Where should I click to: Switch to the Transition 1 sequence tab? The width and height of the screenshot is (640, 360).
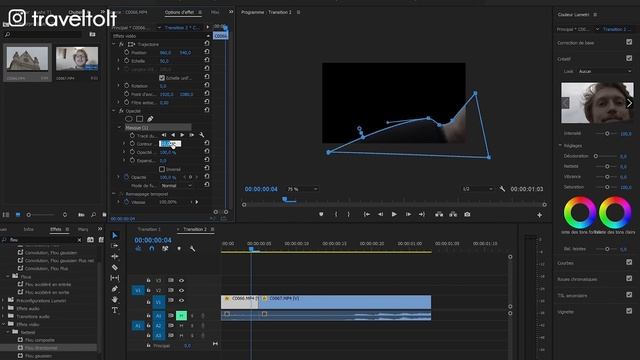149,229
